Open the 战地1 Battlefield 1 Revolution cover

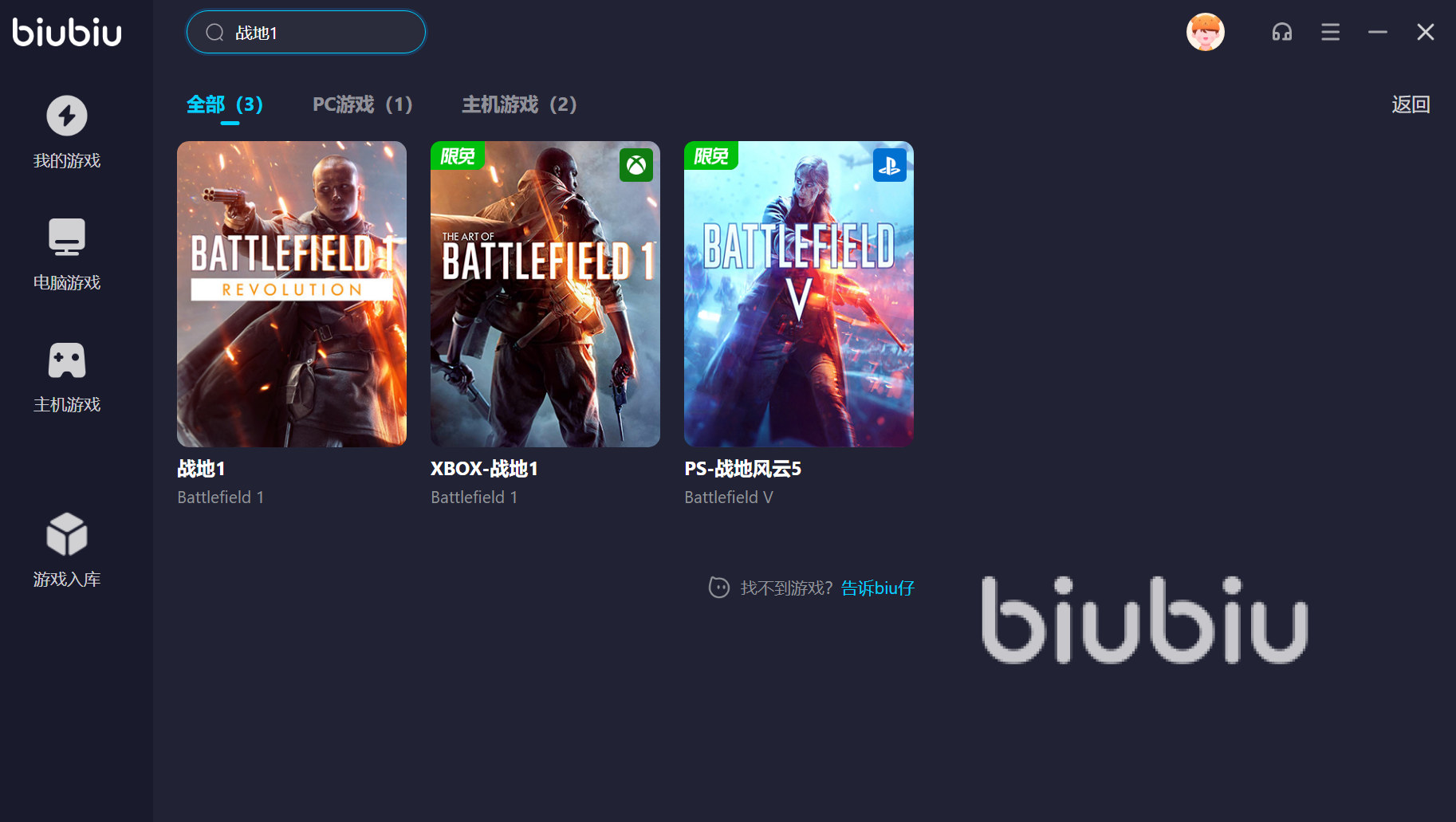(x=292, y=294)
